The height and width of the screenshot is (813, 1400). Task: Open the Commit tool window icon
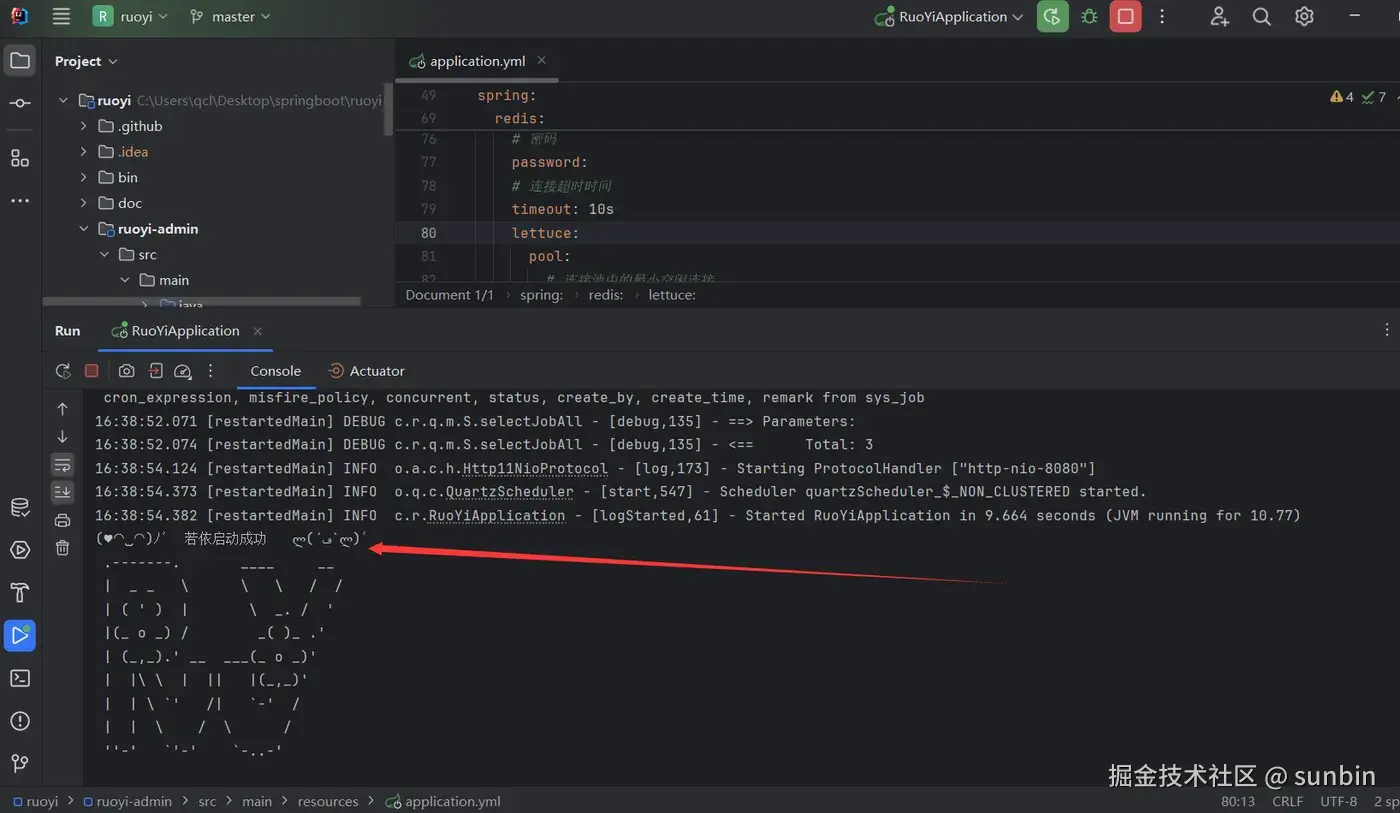(20, 104)
